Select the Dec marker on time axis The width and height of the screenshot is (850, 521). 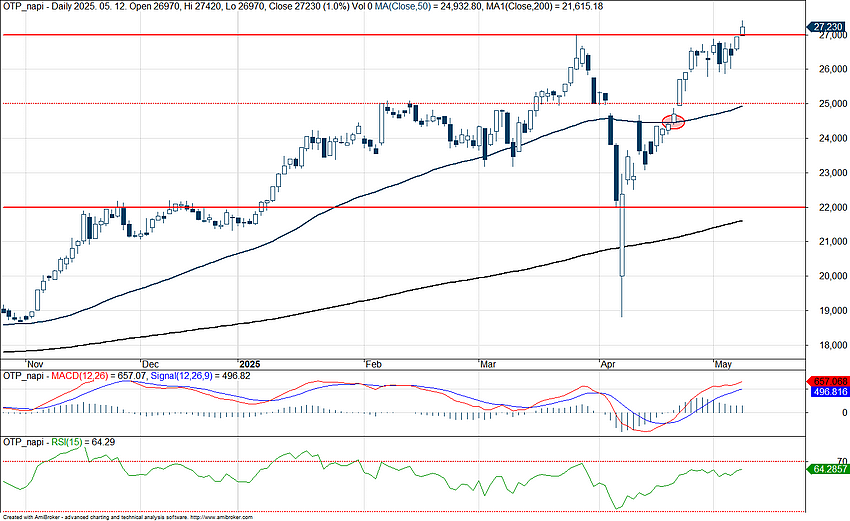point(150,363)
